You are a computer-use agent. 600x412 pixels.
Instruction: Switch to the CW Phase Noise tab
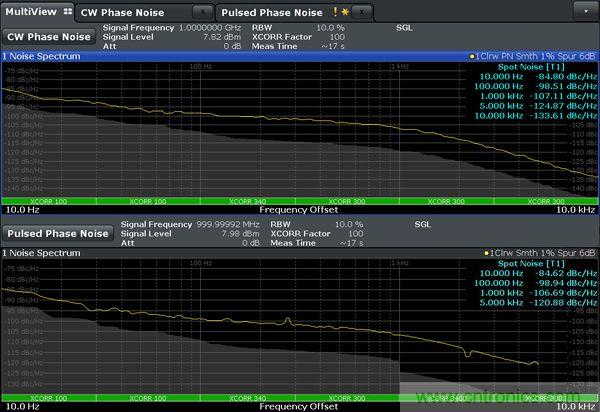(x=124, y=12)
